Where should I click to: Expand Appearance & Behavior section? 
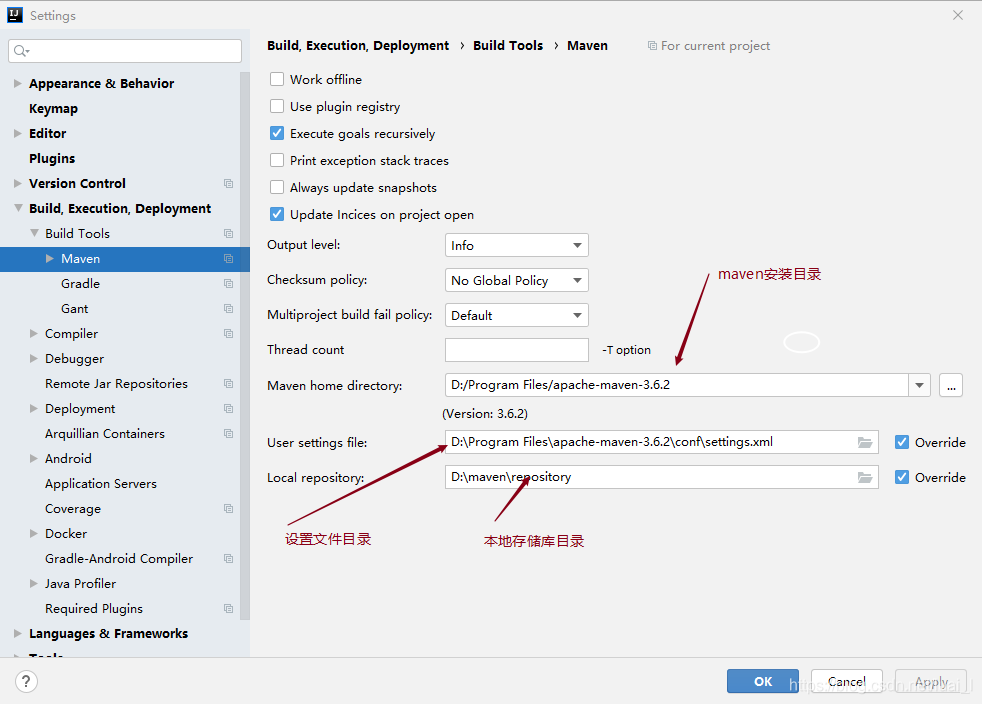point(18,83)
